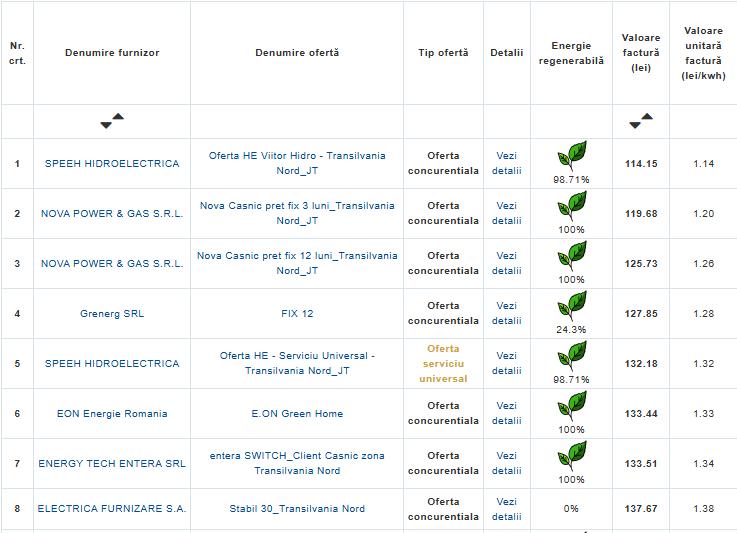Open offer E.ON Green Home
The image size is (737, 533).
(297, 413)
